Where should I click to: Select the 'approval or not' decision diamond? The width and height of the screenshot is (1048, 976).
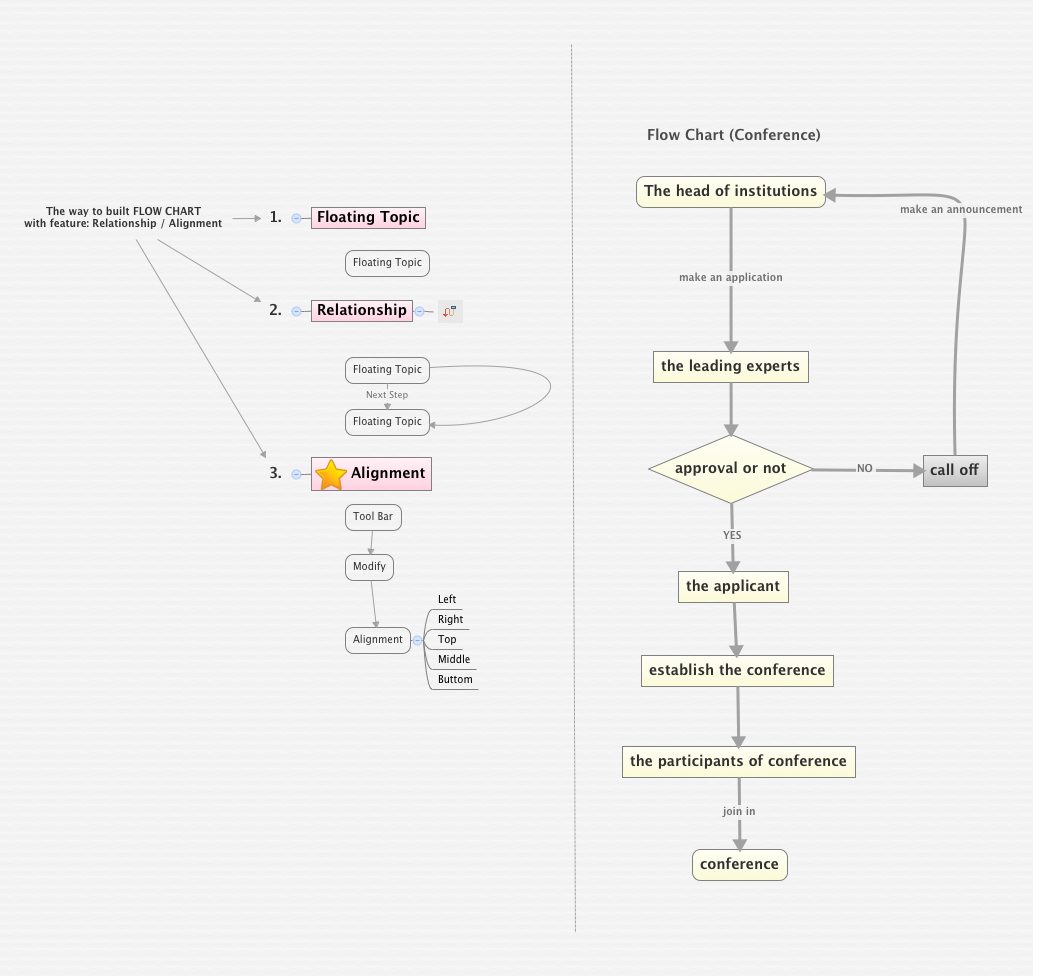[729, 467]
